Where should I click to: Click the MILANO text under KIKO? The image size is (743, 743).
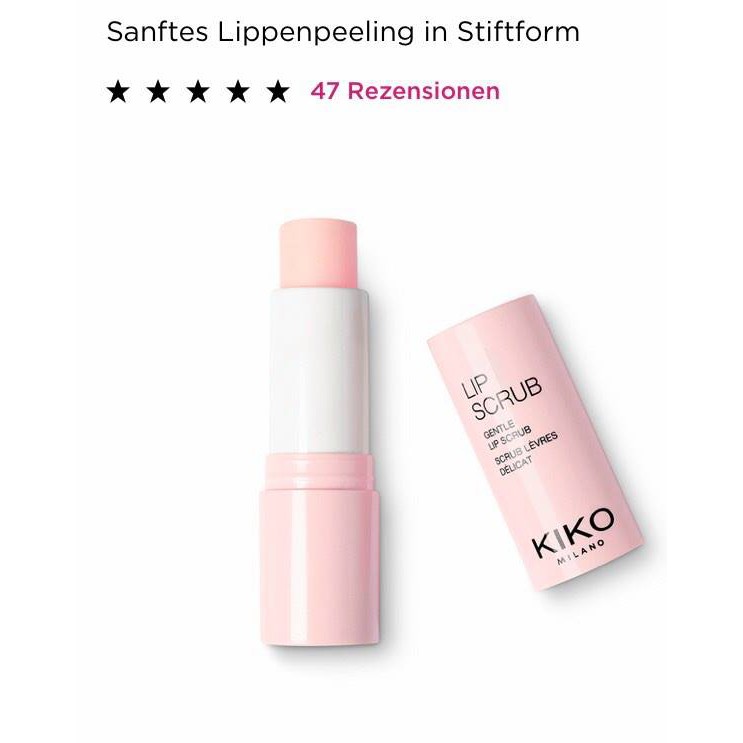click(x=581, y=553)
